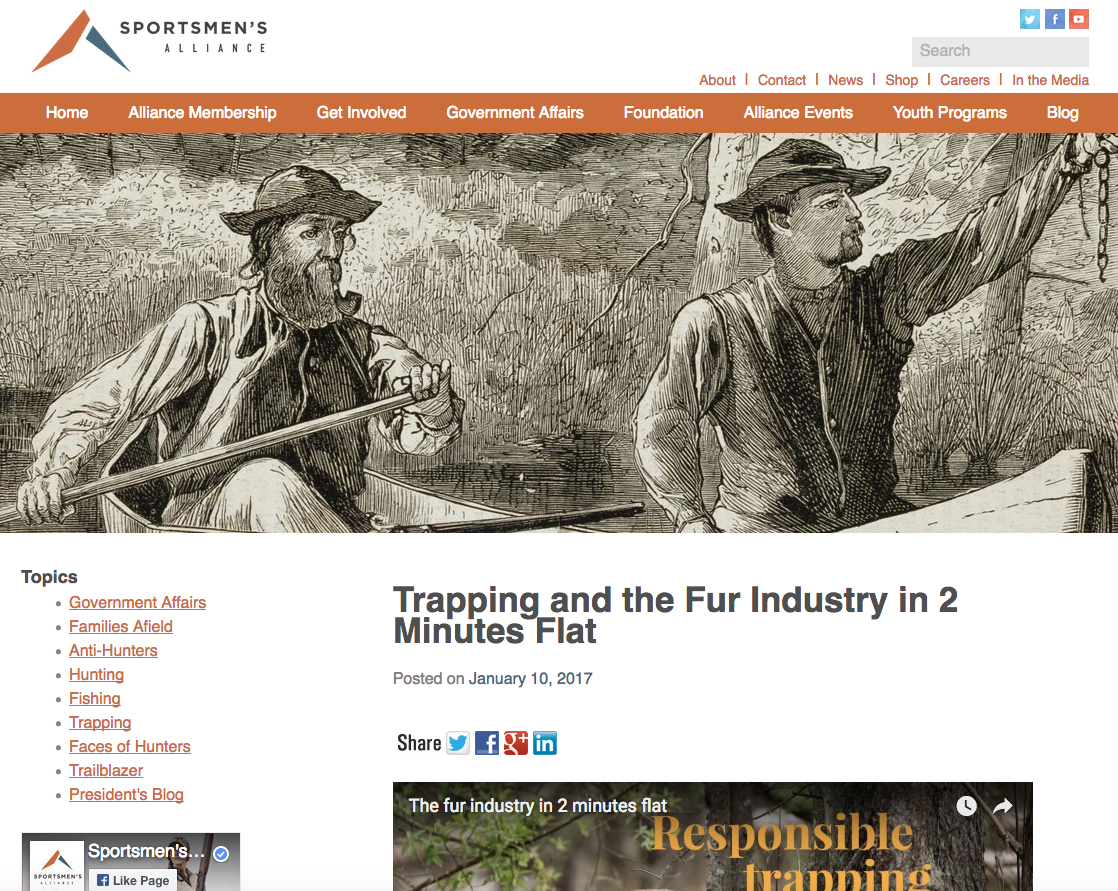Share the article on Twitter

coord(458,743)
